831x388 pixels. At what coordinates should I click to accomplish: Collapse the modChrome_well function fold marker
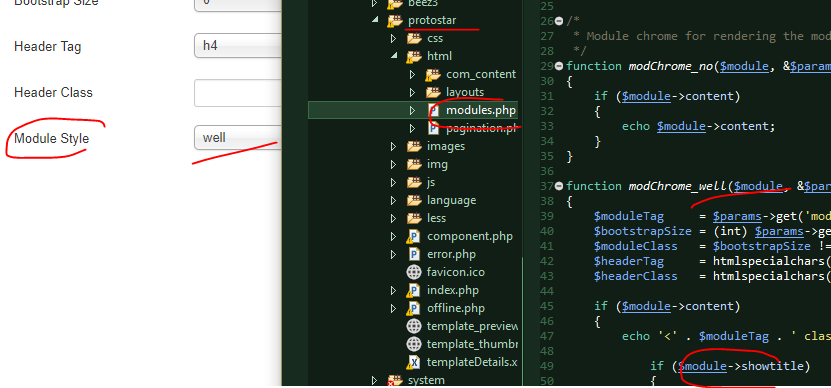click(559, 186)
